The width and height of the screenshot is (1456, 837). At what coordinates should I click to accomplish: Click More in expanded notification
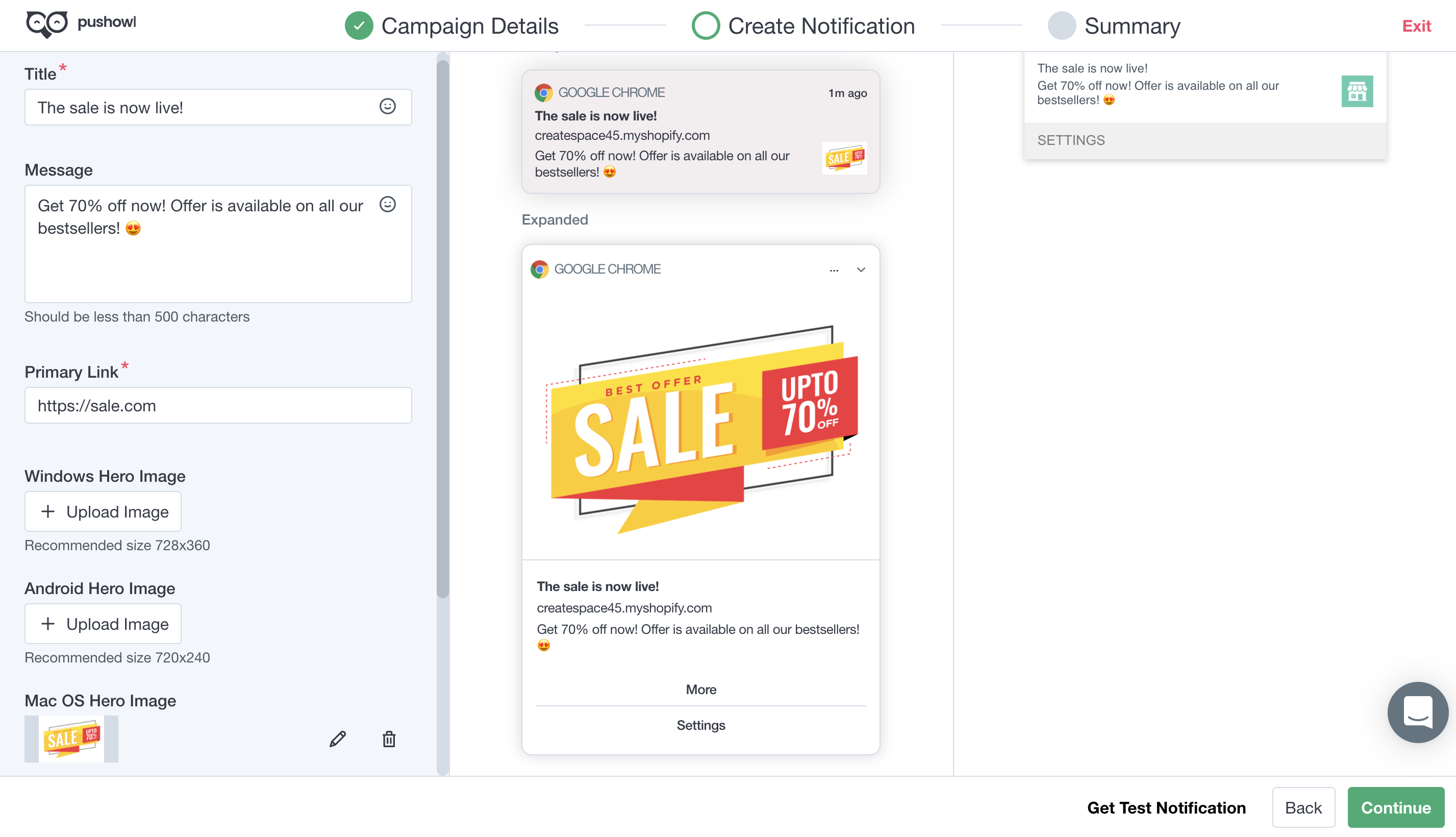pos(701,690)
